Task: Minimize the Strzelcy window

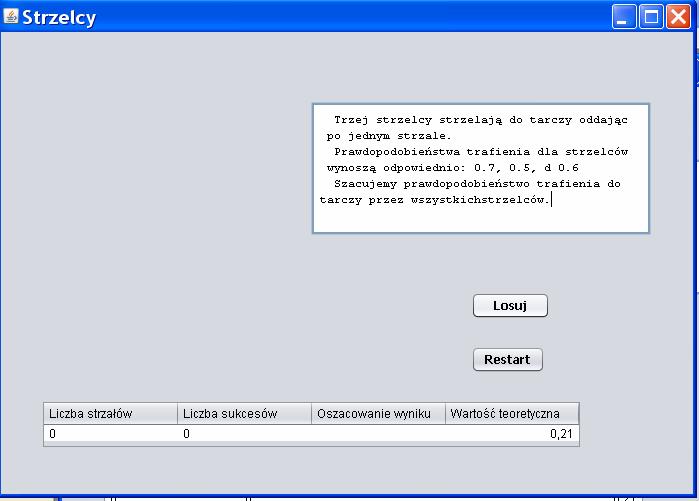Action: (624, 17)
